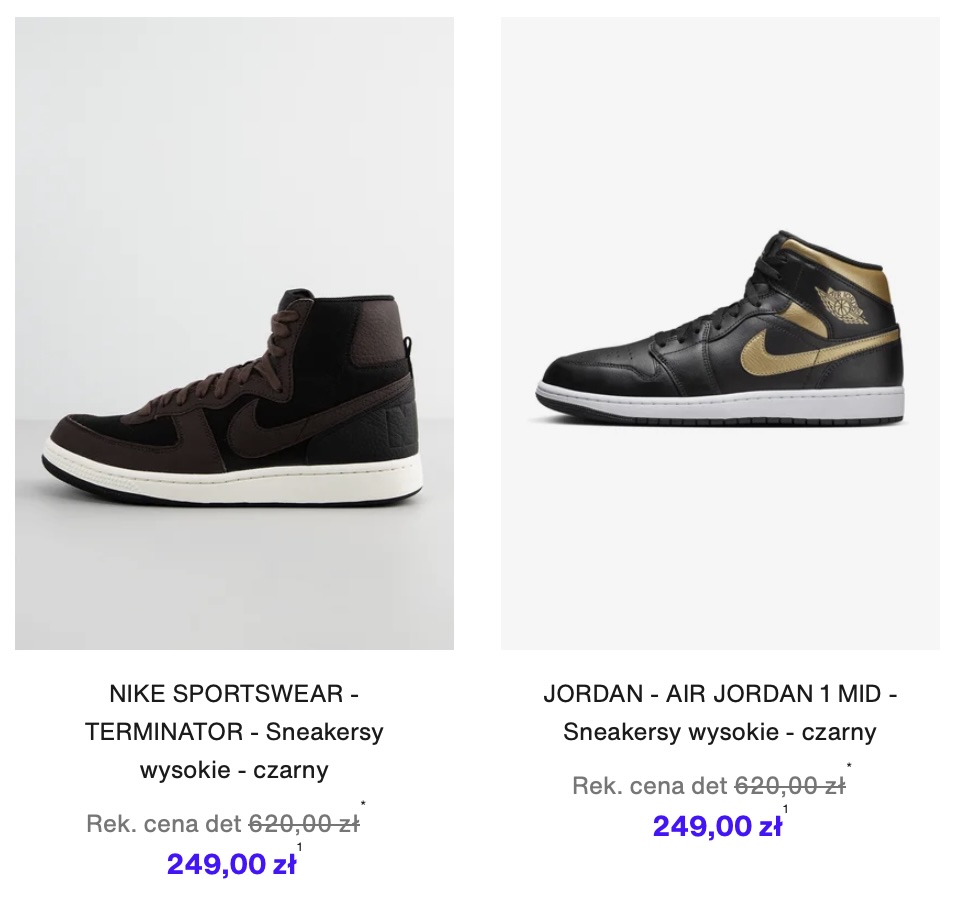Click "Rek. cena det" label under Air Jordan title
This screenshot has height=902, width=958.
pyautogui.click(x=650, y=786)
